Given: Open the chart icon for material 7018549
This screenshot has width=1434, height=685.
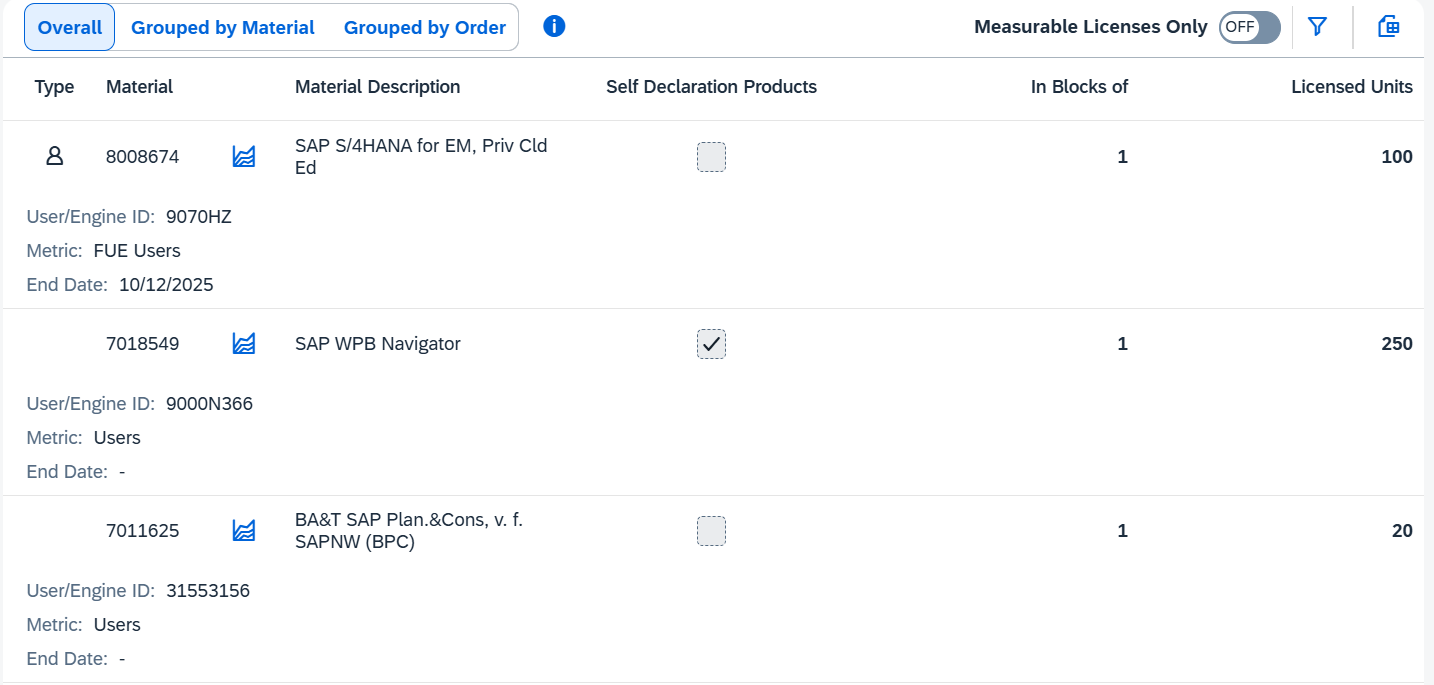Looking at the screenshot, I should click(243, 344).
